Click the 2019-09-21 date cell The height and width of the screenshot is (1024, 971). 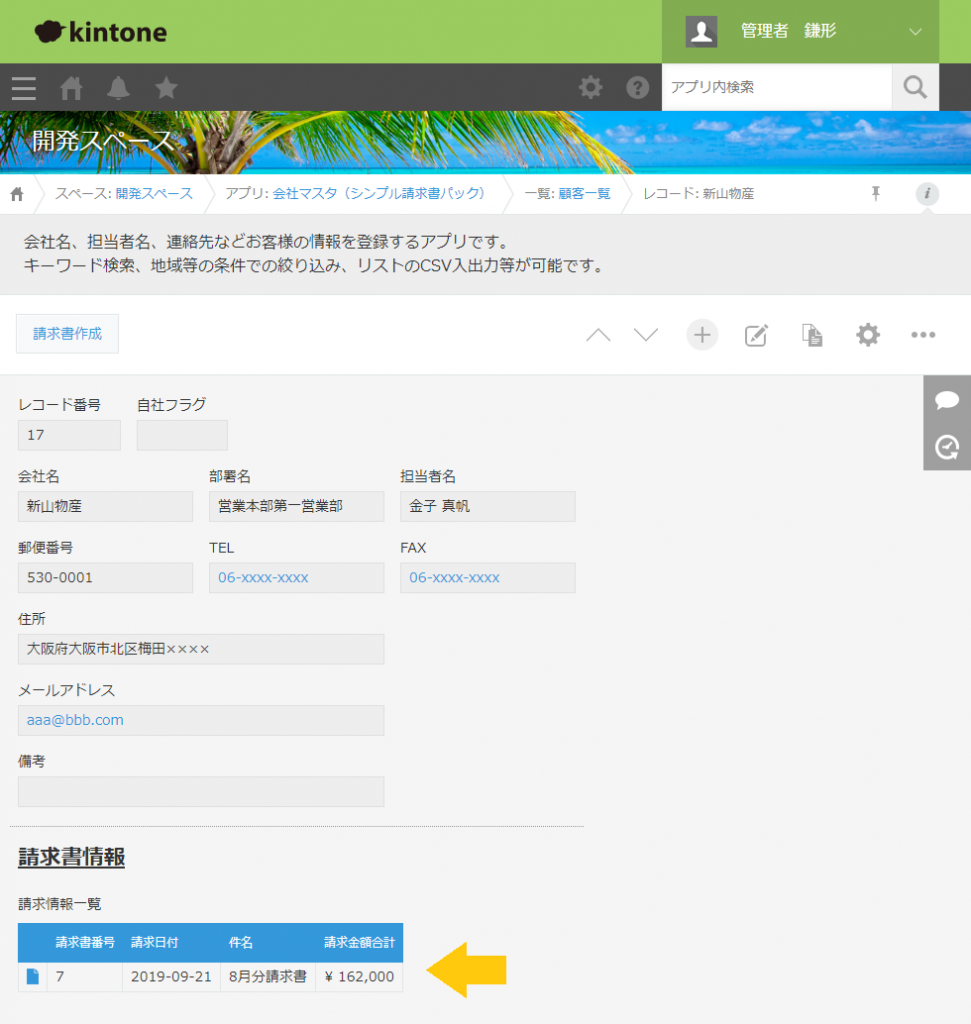pos(171,977)
